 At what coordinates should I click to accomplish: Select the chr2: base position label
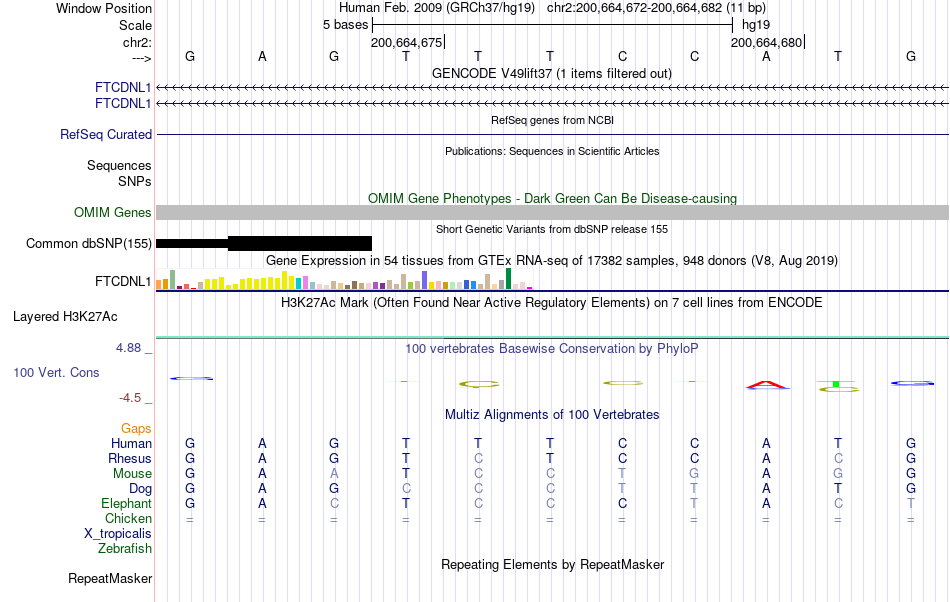point(137,42)
